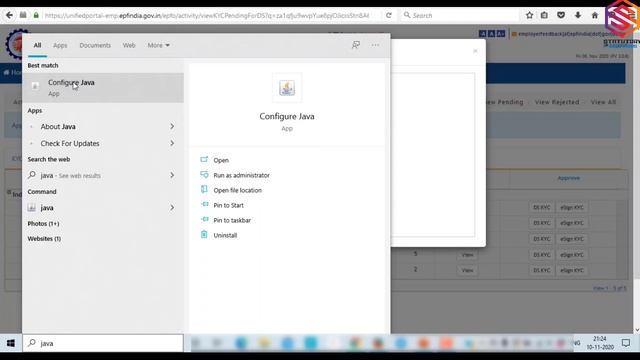Click Open action for Configure Java
Image resolution: width=640 pixels, height=360 pixels.
point(221,160)
